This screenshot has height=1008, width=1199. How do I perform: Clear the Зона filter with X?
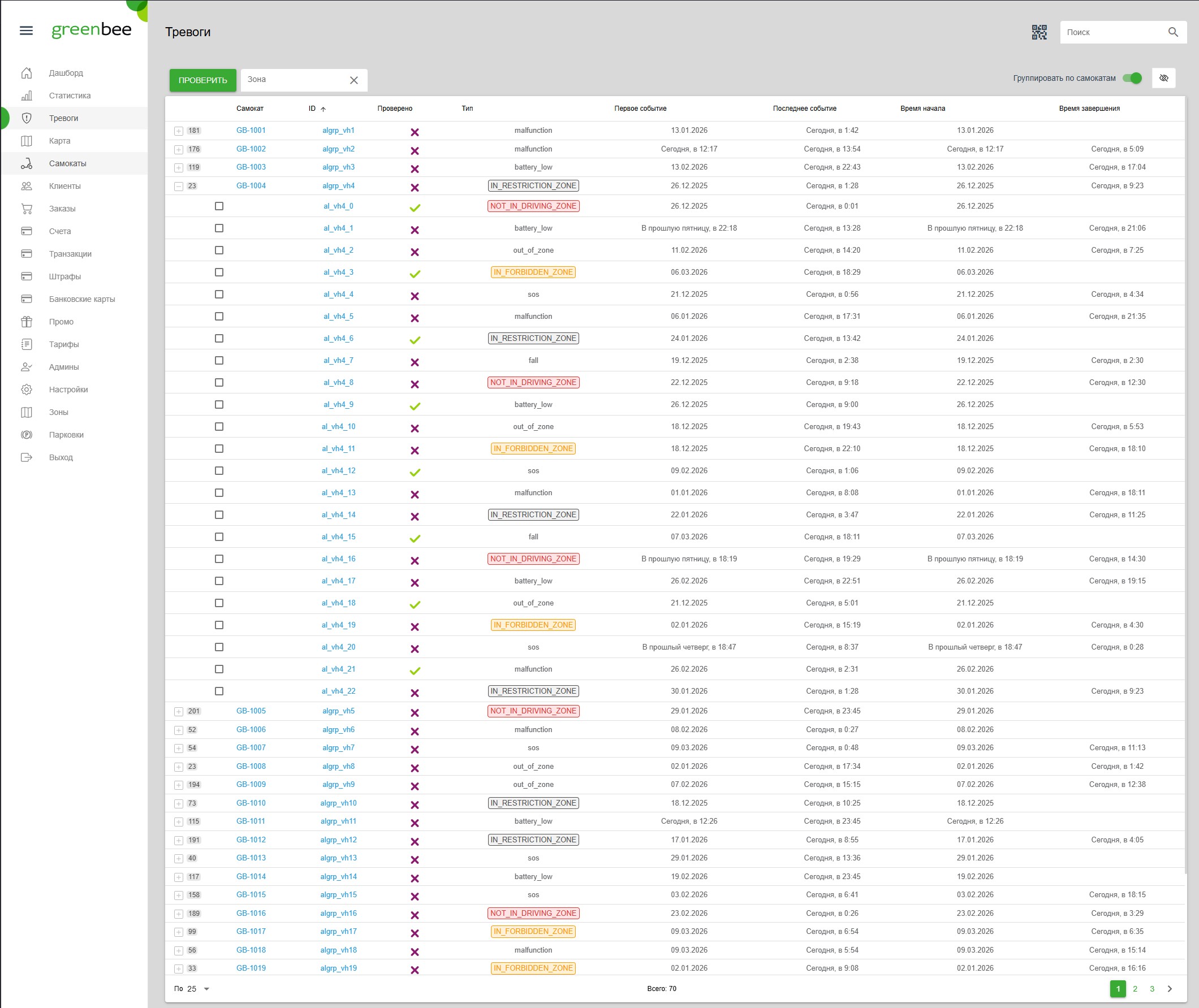pos(353,81)
